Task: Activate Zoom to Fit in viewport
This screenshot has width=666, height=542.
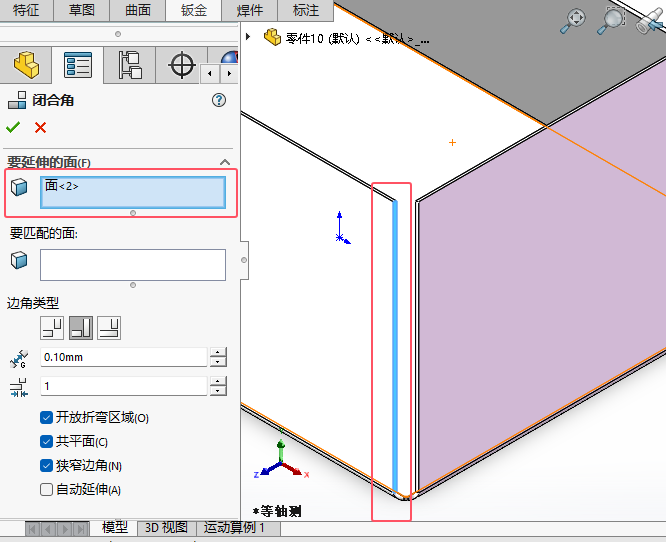Action: click(x=573, y=20)
